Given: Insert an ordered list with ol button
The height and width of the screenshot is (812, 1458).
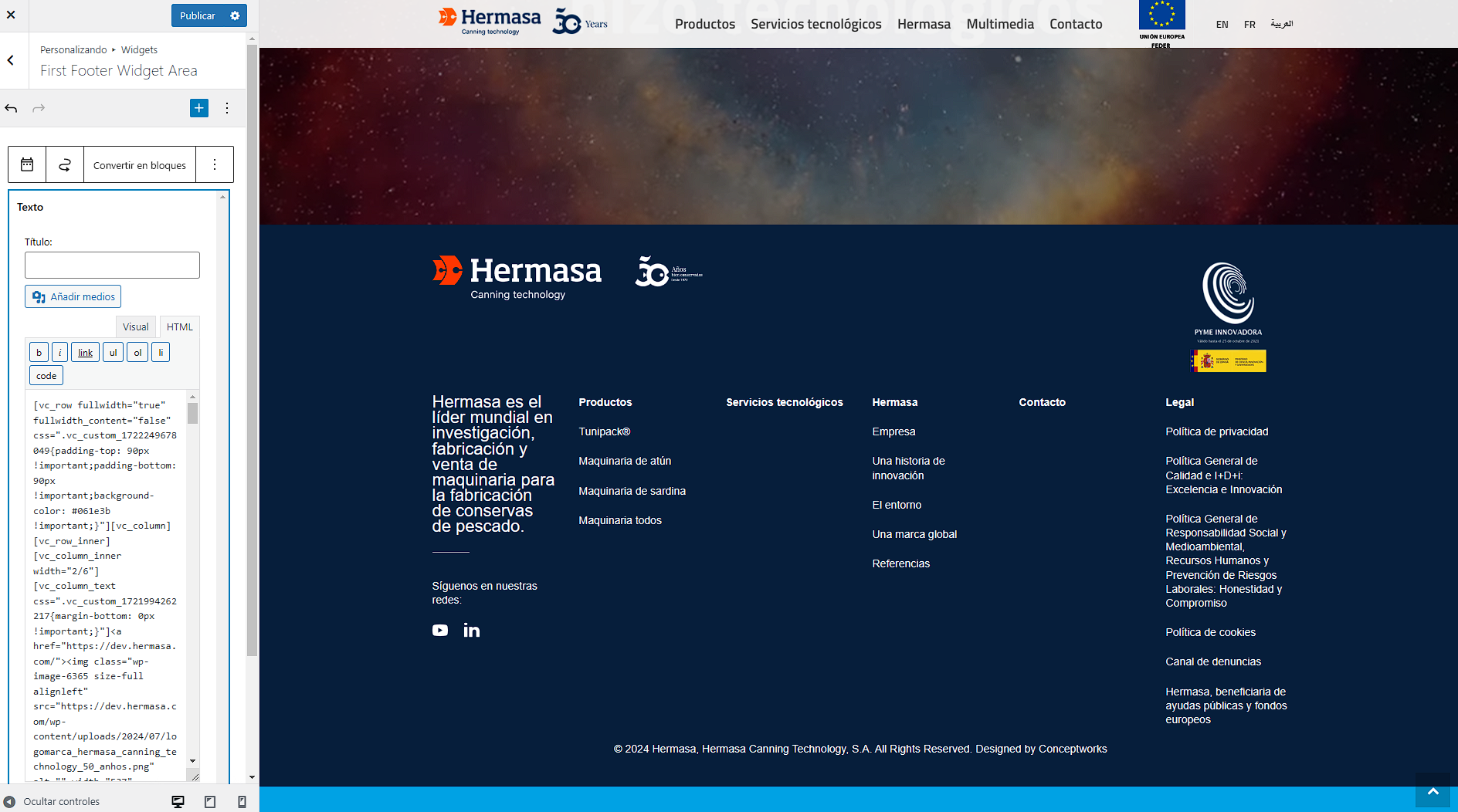Looking at the screenshot, I should pyautogui.click(x=137, y=353).
